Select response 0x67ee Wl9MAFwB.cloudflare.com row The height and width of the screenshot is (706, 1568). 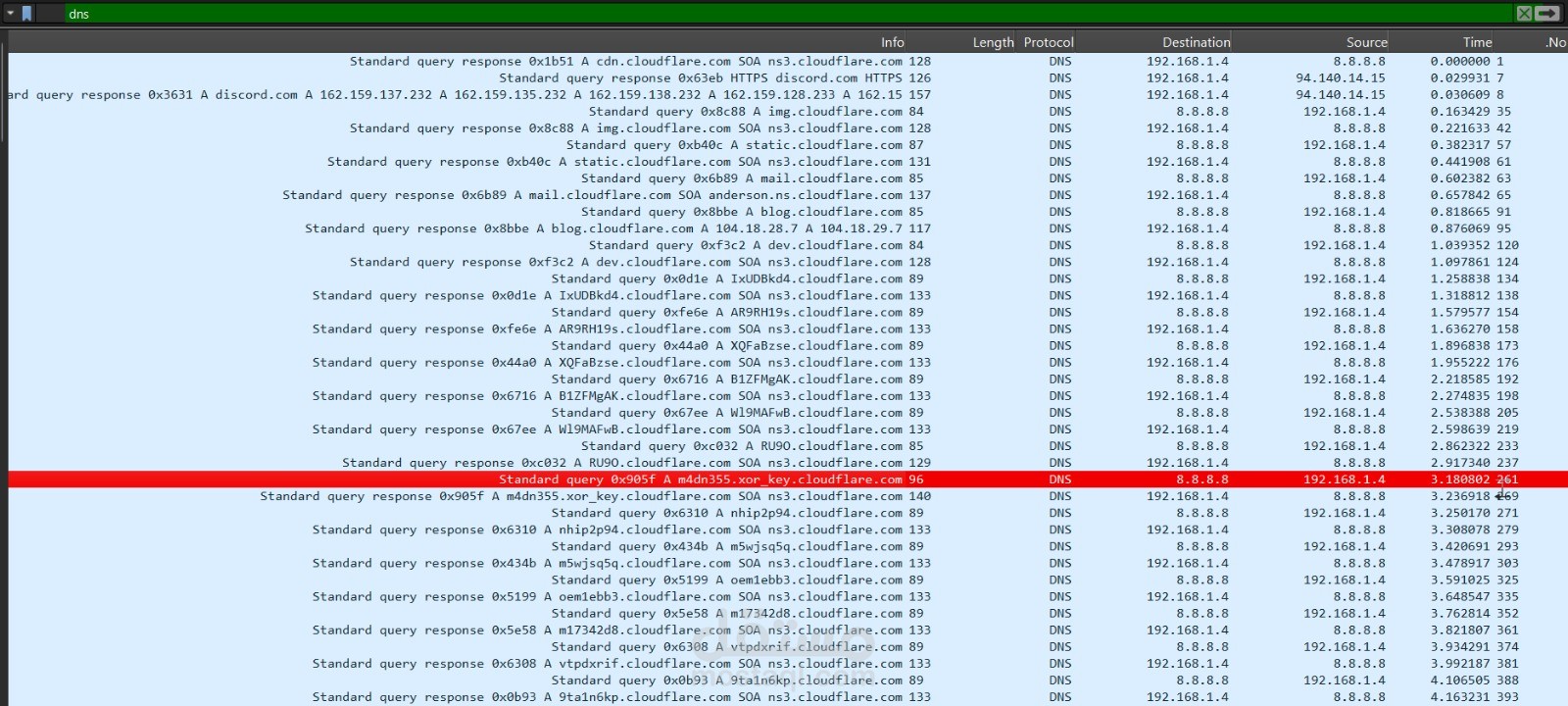(788, 429)
